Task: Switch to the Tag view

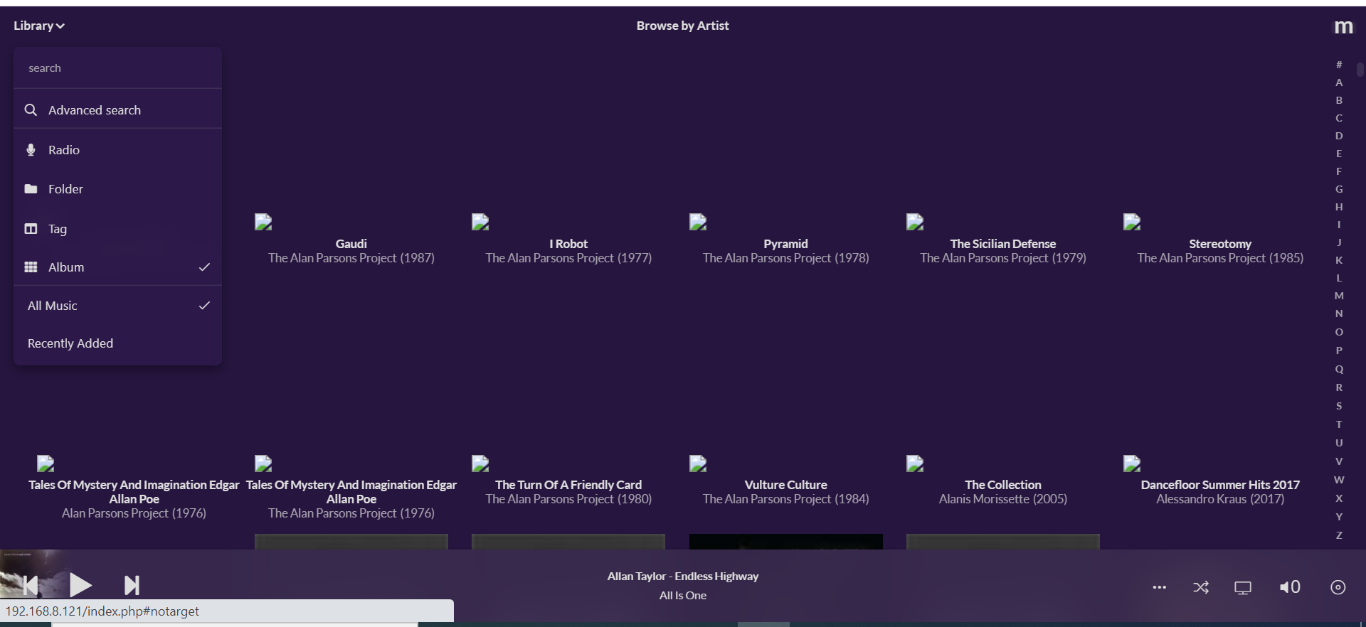Action: [x=118, y=229]
